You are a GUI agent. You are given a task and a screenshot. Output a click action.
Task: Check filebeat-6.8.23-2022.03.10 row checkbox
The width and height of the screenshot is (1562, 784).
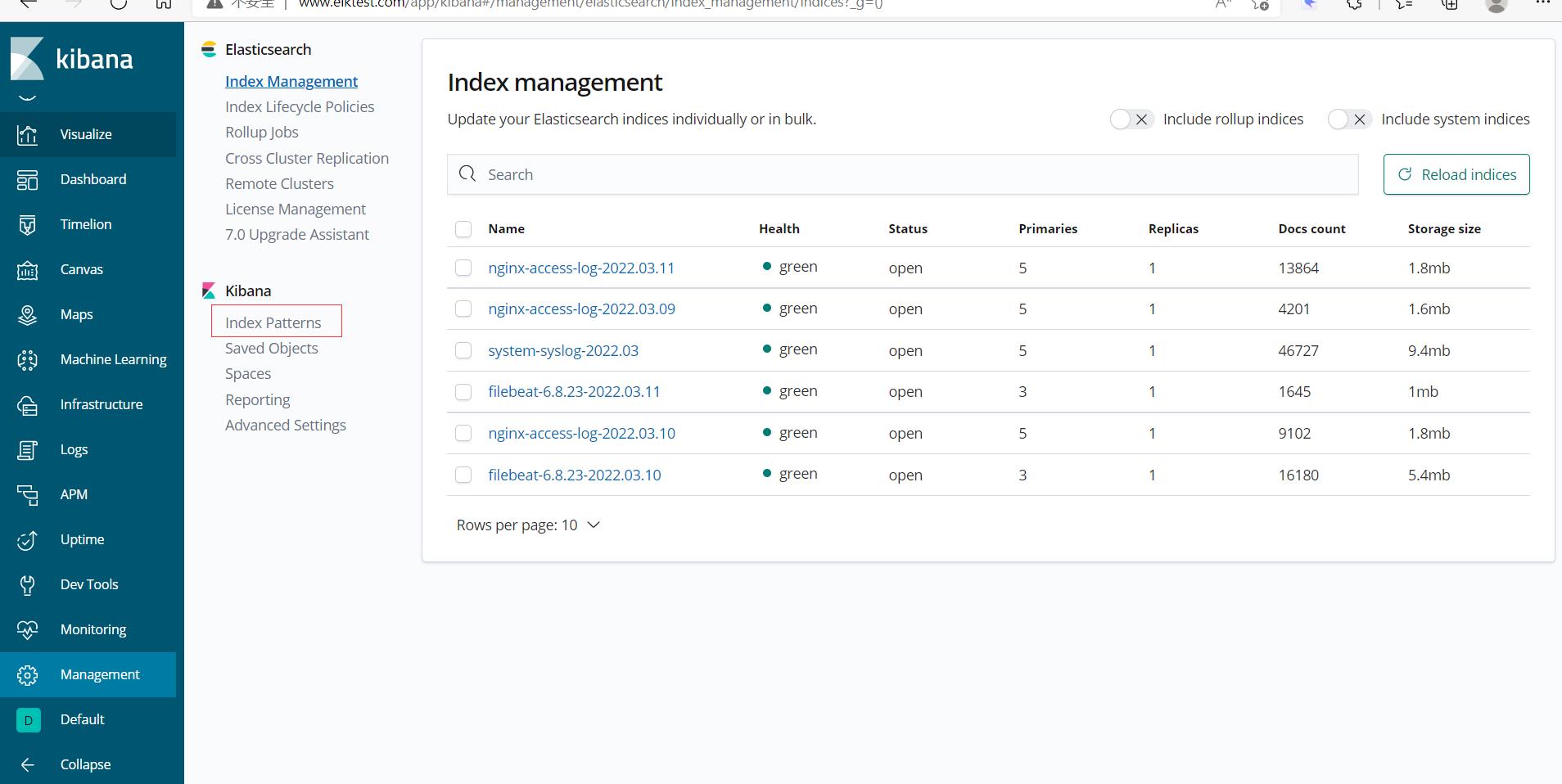463,475
